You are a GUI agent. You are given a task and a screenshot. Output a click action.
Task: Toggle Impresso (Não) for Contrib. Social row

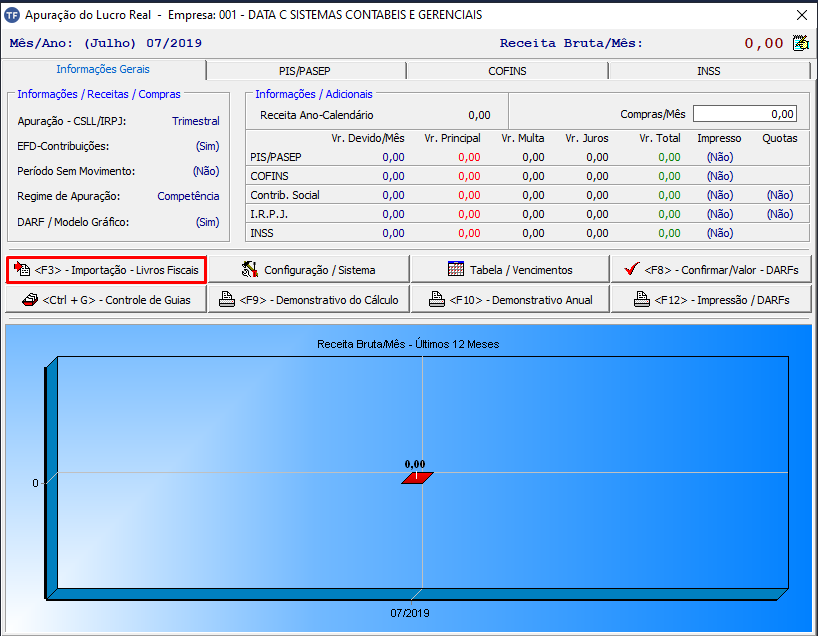[720, 195]
